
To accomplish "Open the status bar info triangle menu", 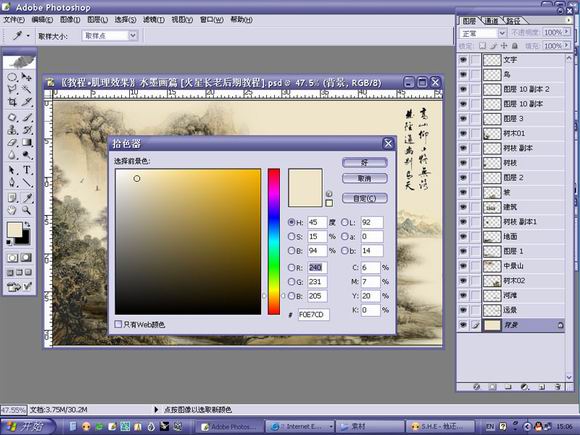I will 156,409.
